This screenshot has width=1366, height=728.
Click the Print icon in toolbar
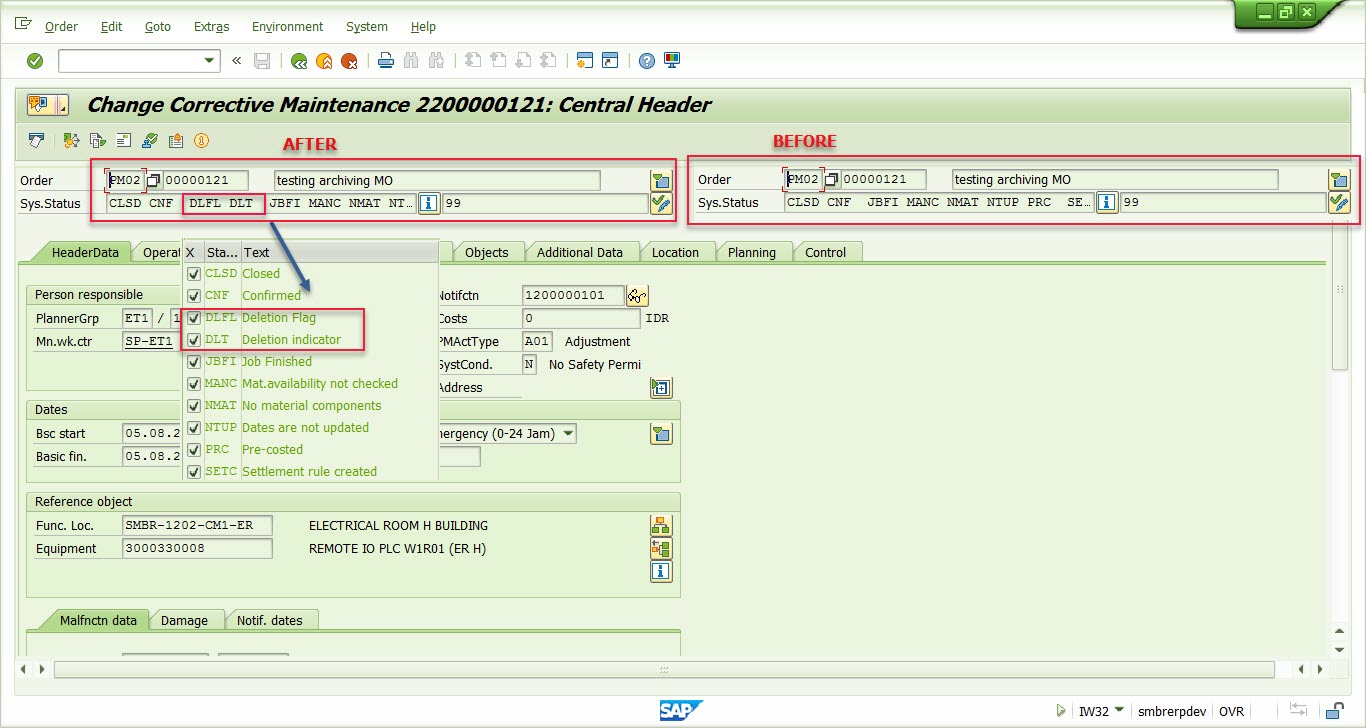(385, 61)
